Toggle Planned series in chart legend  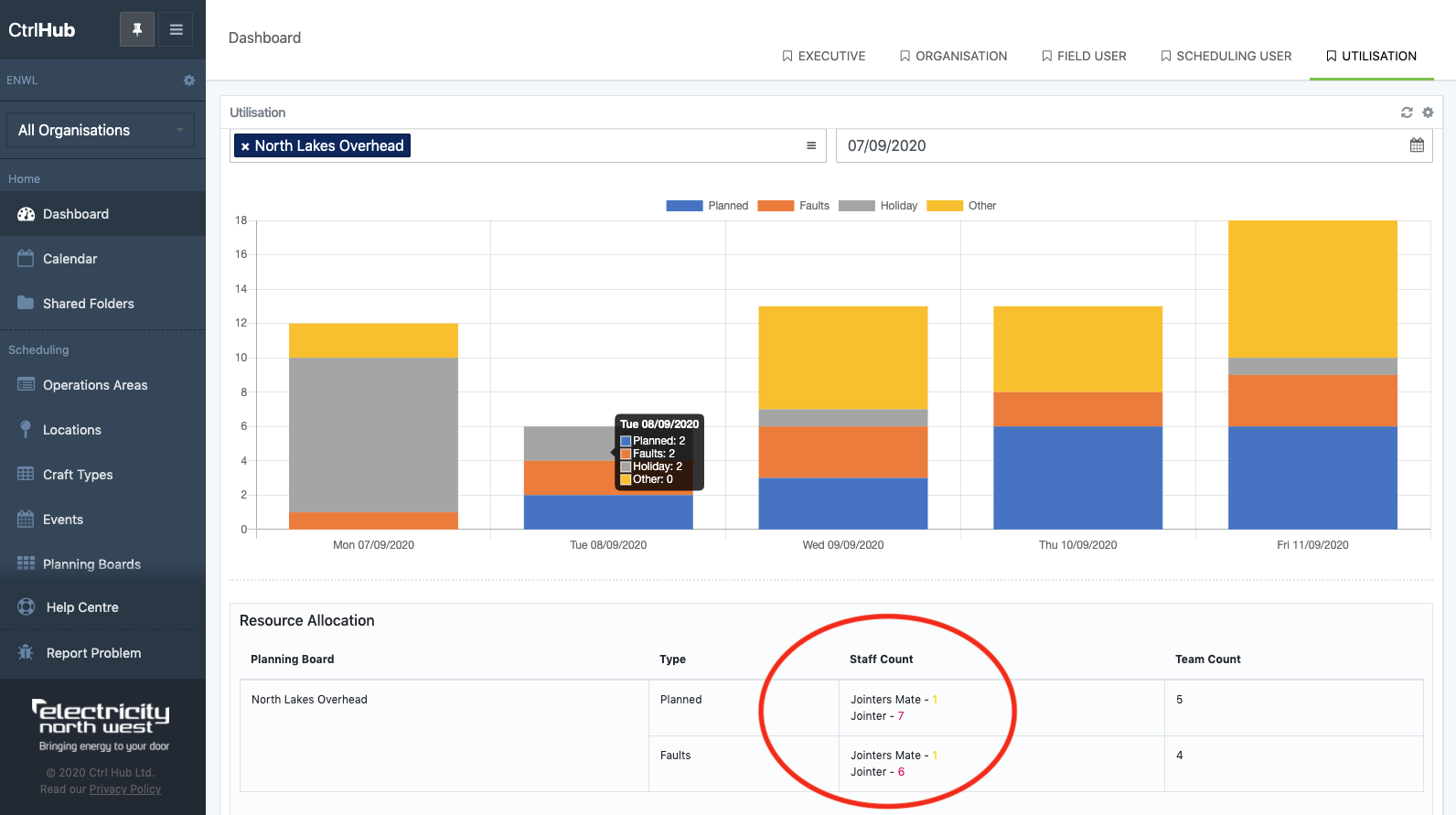(x=707, y=206)
